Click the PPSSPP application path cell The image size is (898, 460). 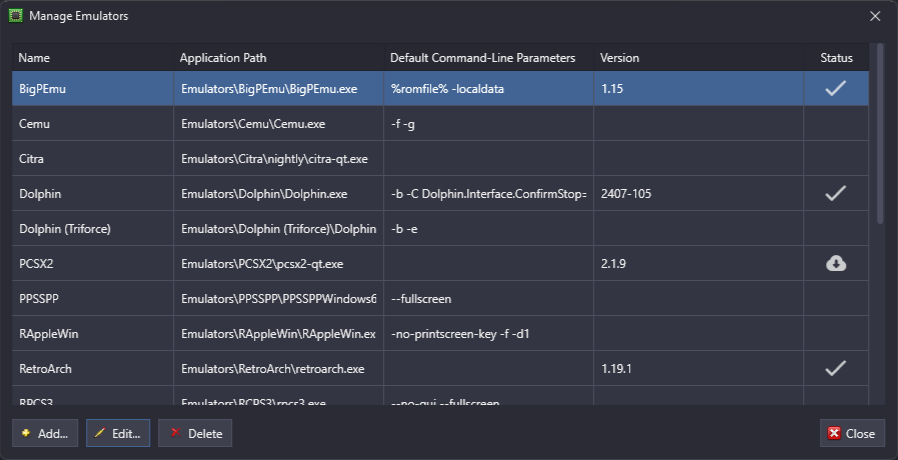tap(278, 298)
